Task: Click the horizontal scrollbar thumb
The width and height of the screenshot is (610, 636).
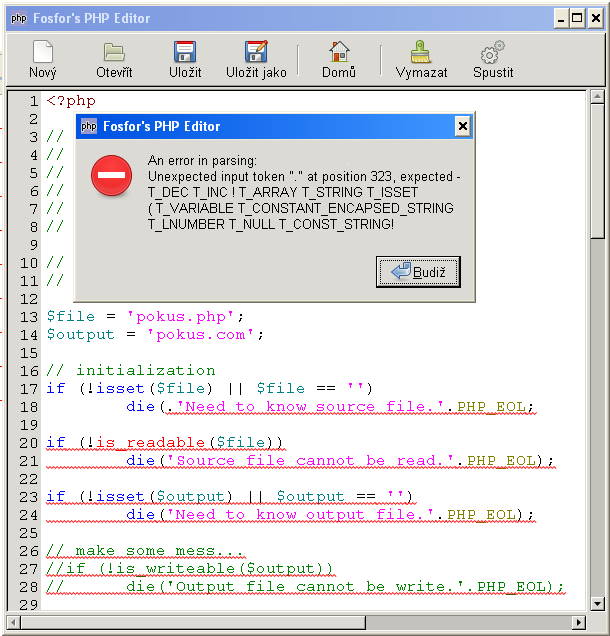Action: point(193,622)
